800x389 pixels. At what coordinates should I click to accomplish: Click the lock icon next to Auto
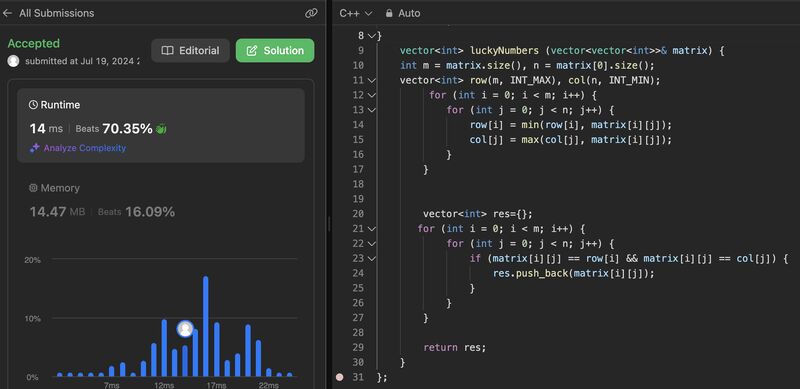click(x=389, y=13)
